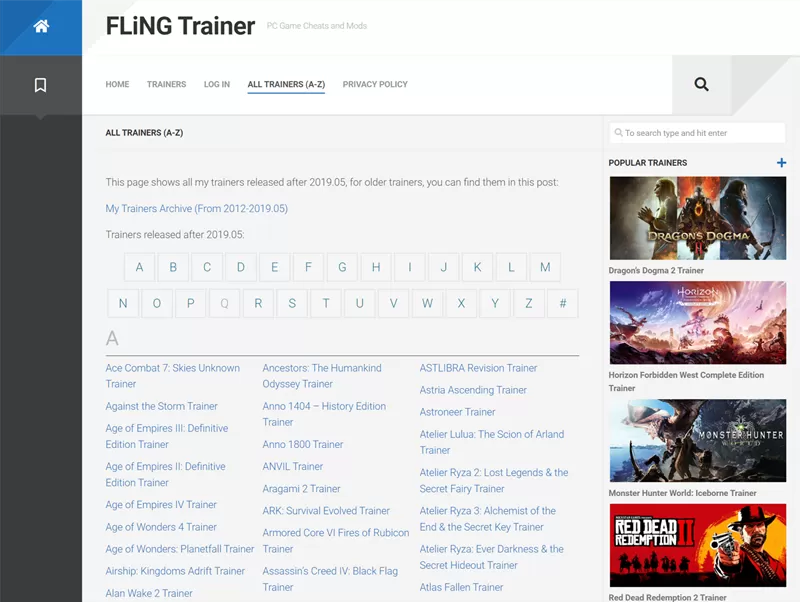Open Ace Combat 7: Skies Unknown Trainer
Screen dimensions: 800x602
(x=172, y=376)
